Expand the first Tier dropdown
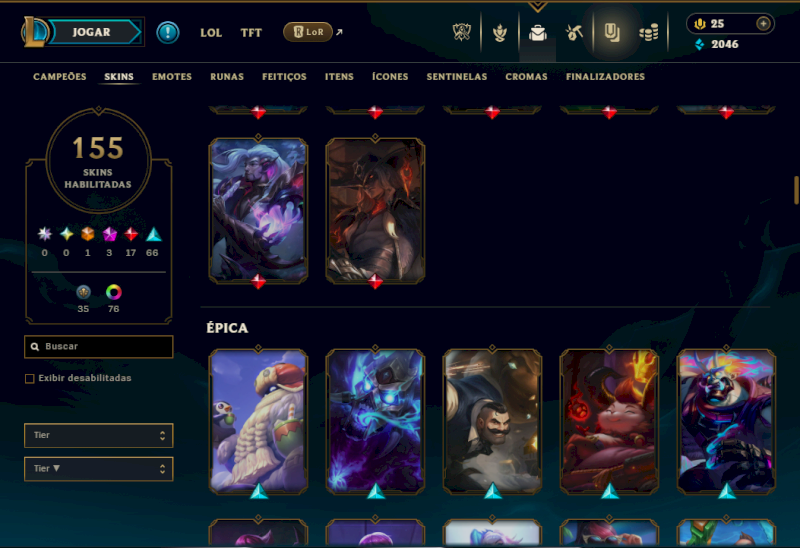This screenshot has height=548, width=800. (x=98, y=435)
